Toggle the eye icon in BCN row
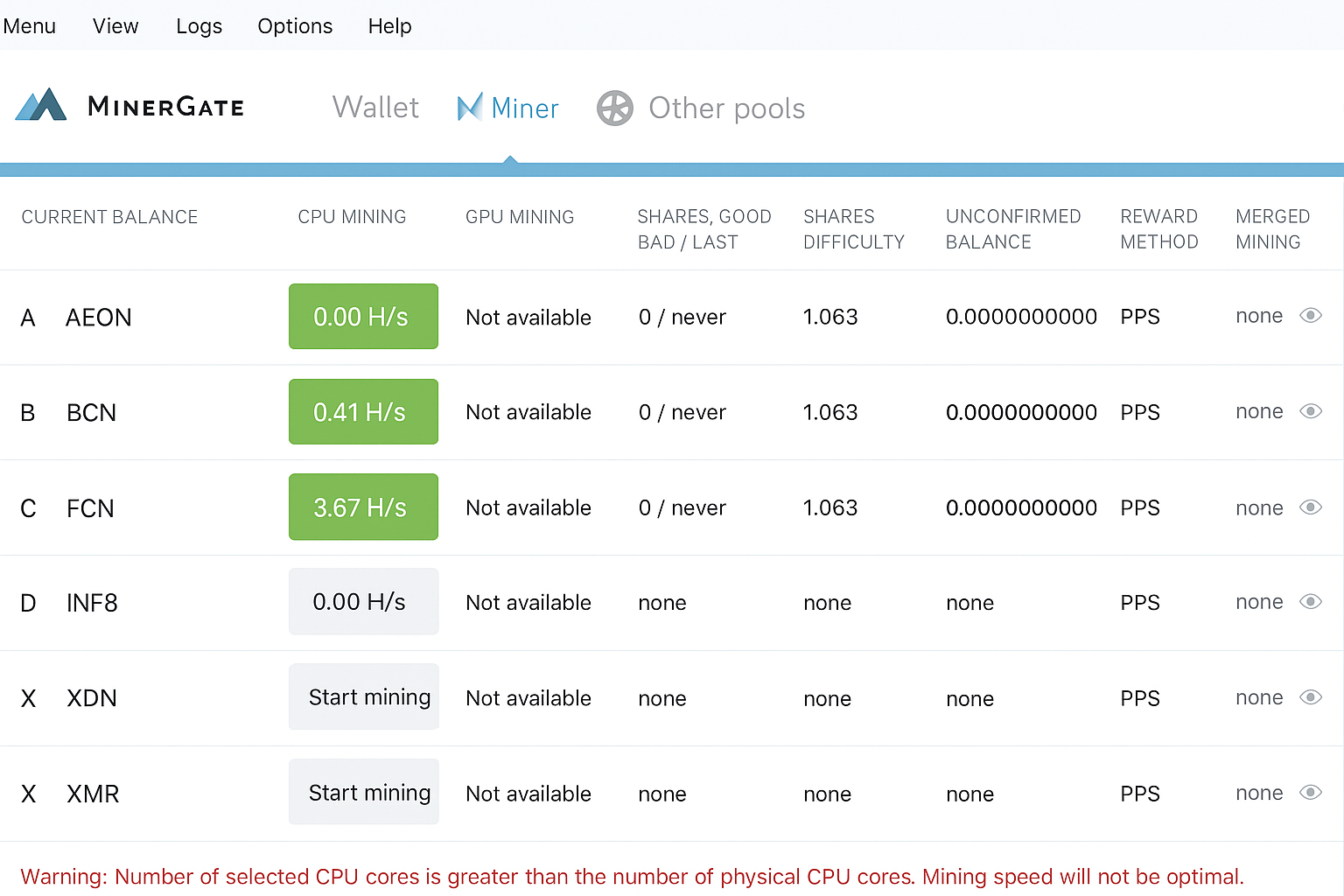The height and width of the screenshot is (896, 1344). 1311,411
